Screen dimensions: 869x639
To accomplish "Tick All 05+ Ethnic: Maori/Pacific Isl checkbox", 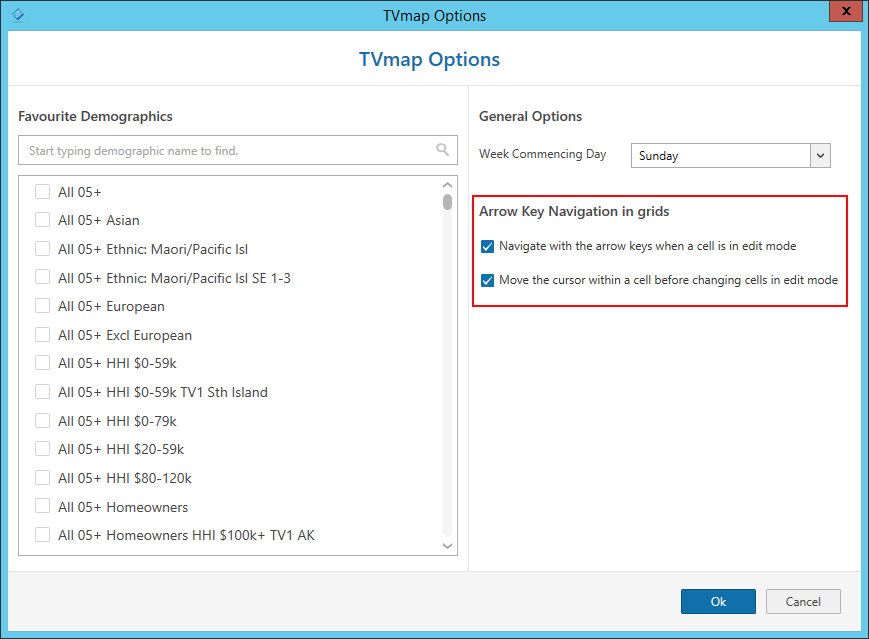I will [43, 249].
